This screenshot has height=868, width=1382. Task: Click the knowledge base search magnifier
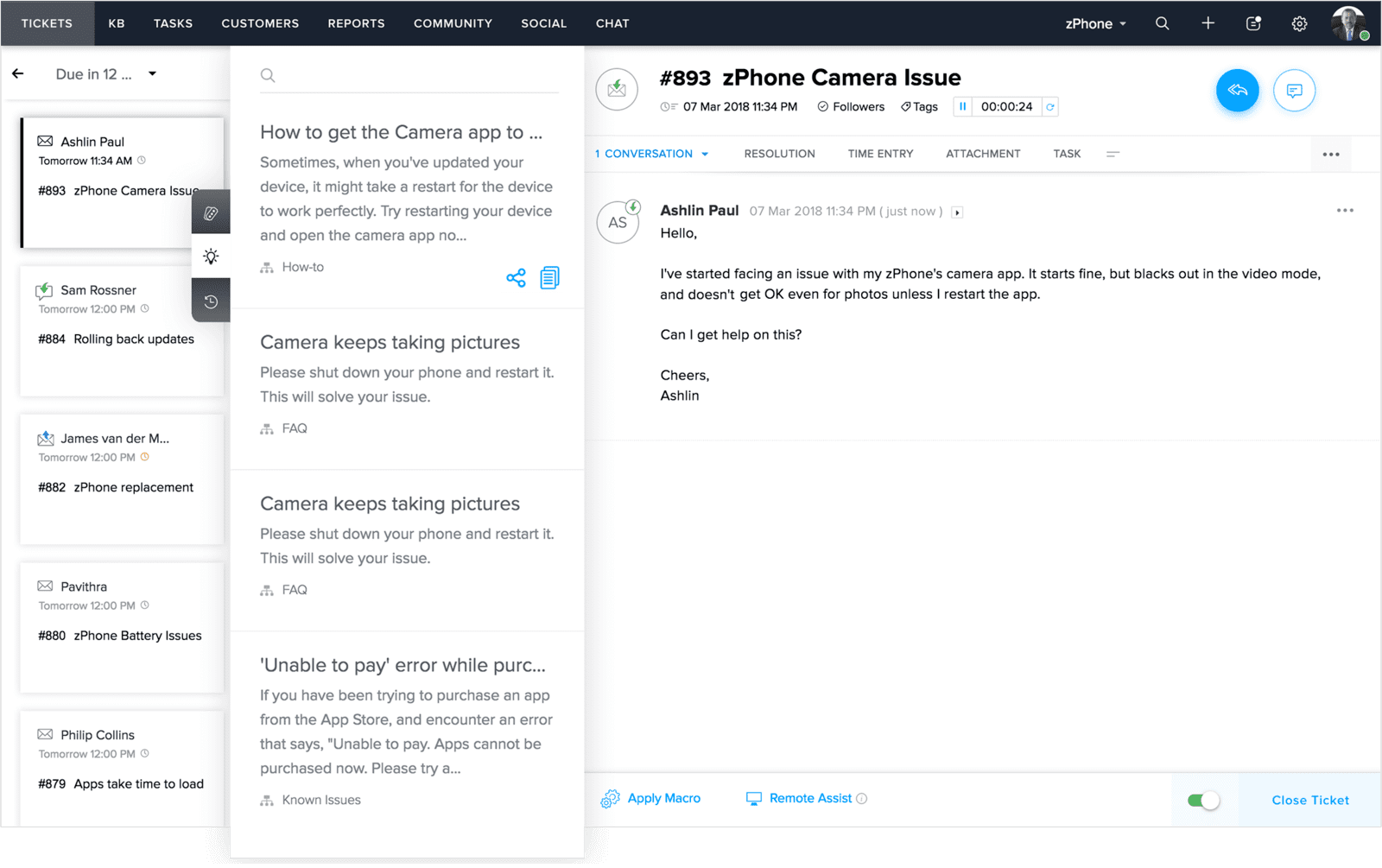click(268, 75)
